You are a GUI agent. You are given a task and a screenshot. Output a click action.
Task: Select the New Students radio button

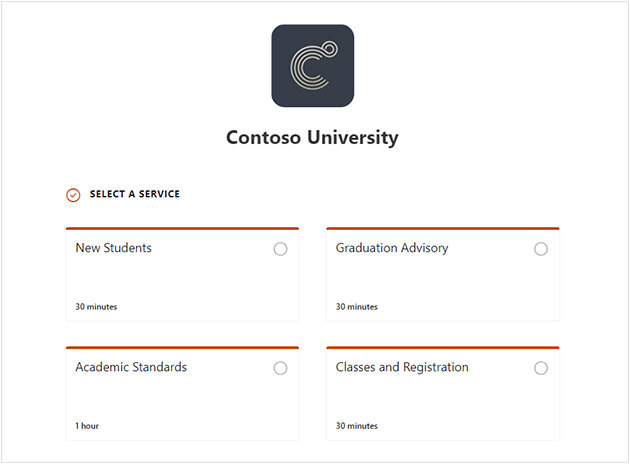[280, 249]
